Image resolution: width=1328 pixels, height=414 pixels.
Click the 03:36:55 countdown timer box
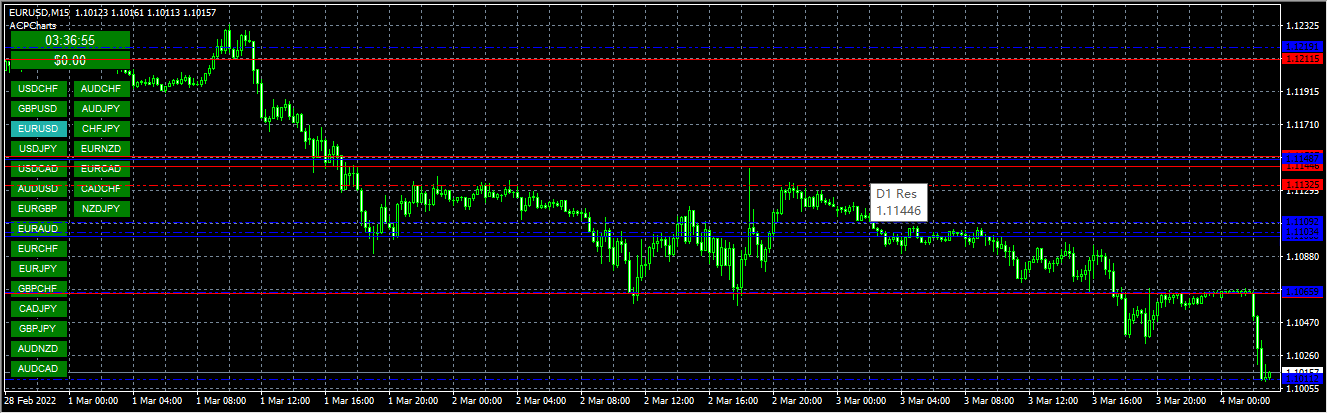[x=70, y=40]
